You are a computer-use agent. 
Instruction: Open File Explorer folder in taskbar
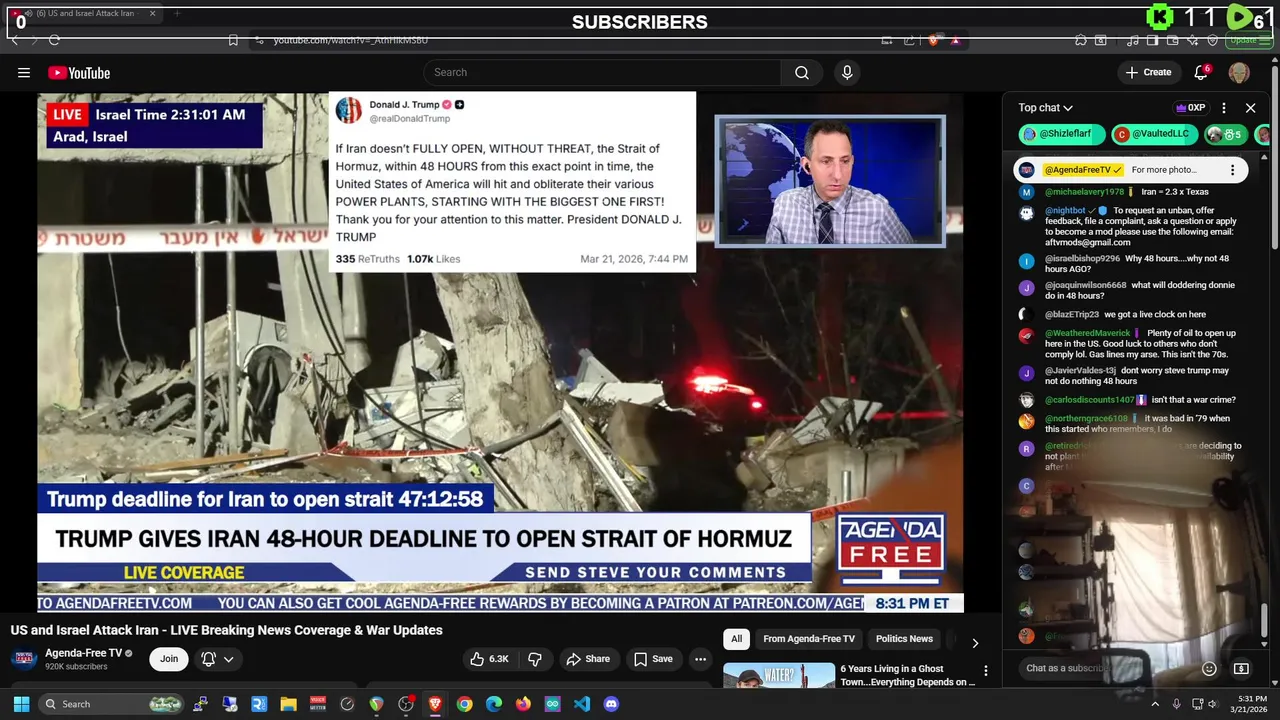click(288, 704)
